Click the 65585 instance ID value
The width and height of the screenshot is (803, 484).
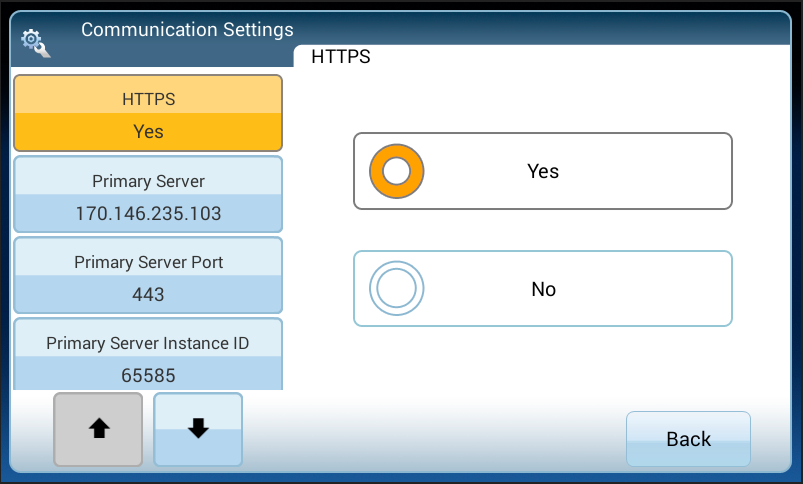[148, 376]
